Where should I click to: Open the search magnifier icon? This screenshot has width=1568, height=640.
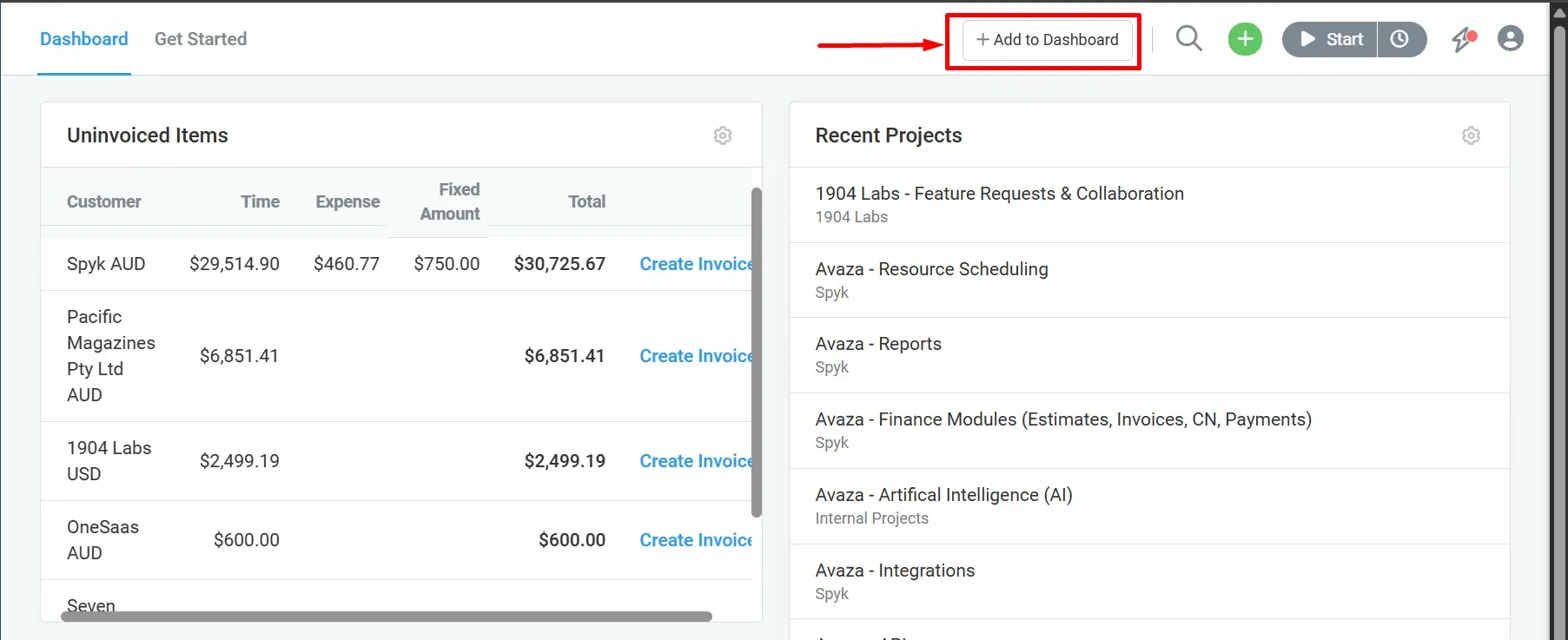(x=1188, y=39)
